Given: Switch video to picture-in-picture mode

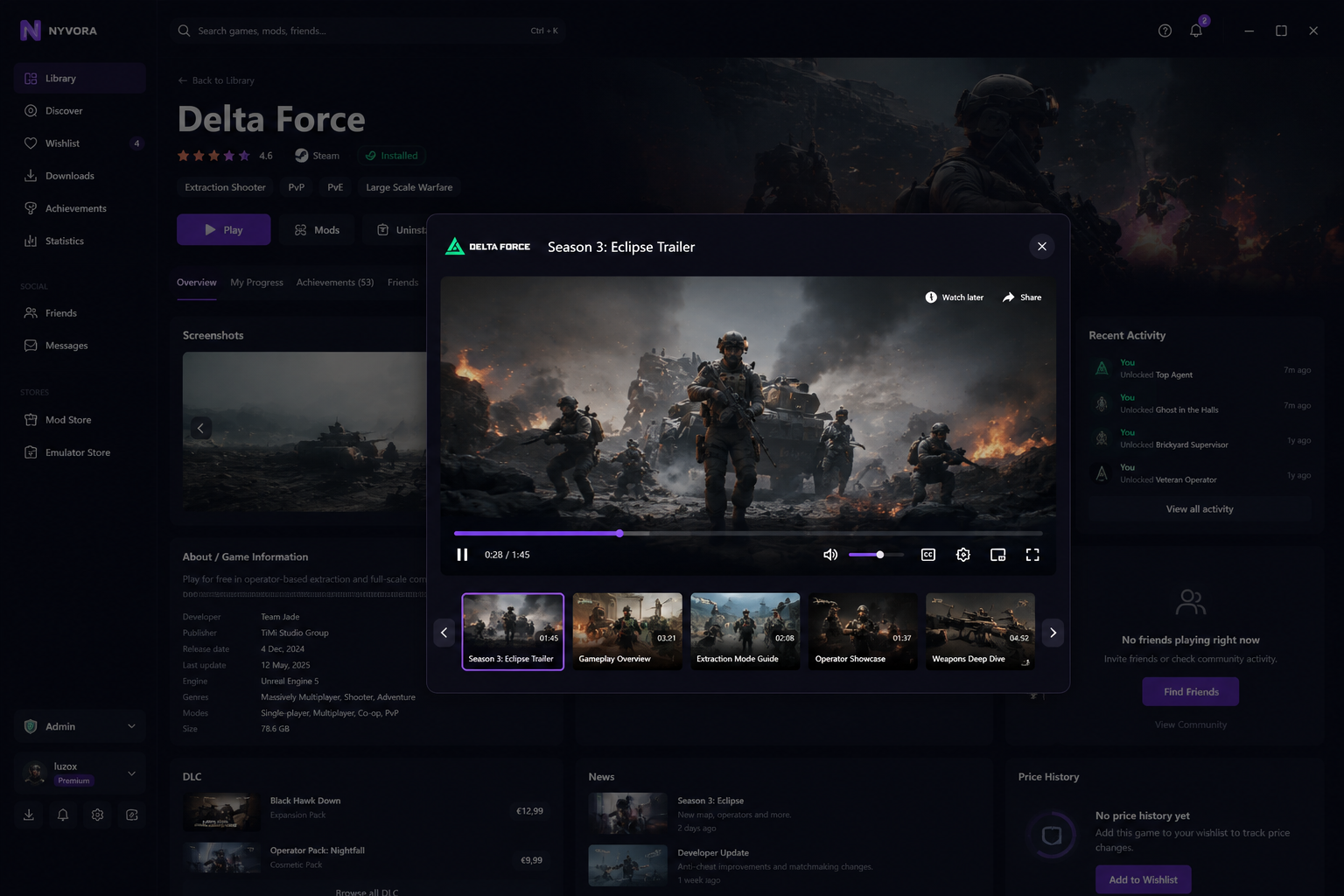Looking at the screenshot, I should [997, 555].
